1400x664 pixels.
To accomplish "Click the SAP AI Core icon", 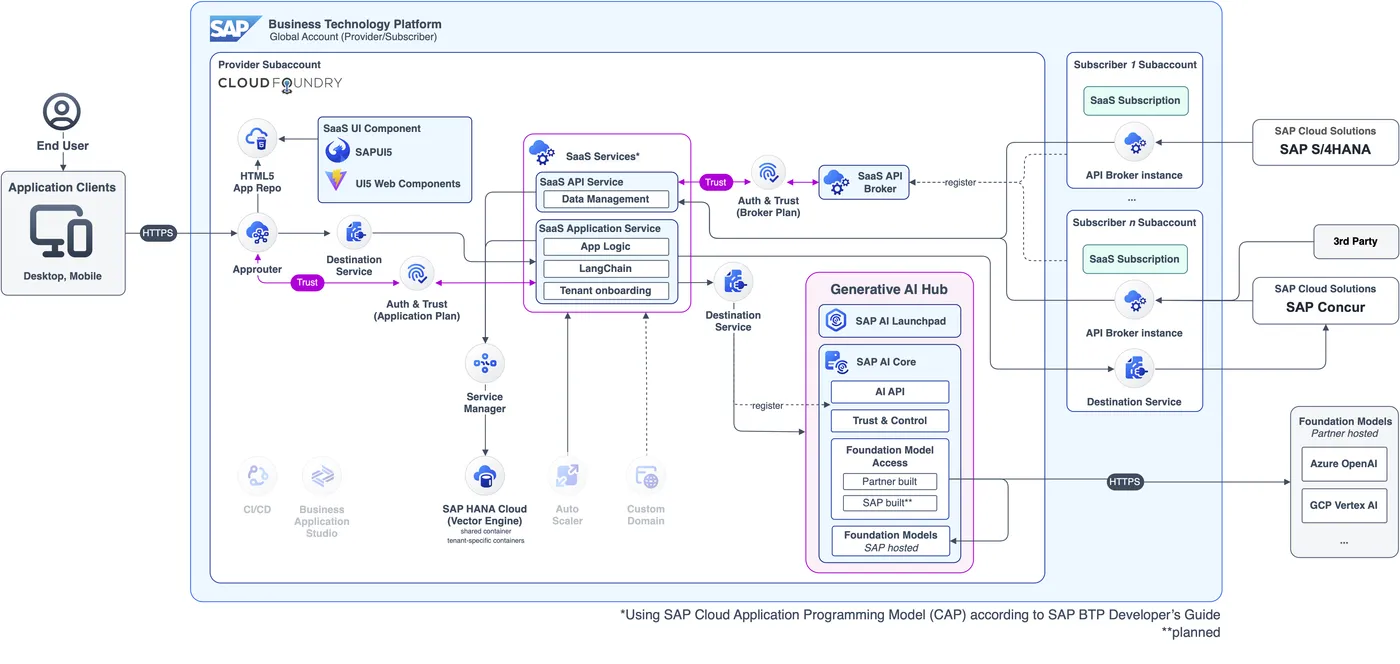I will coord(835,361).
